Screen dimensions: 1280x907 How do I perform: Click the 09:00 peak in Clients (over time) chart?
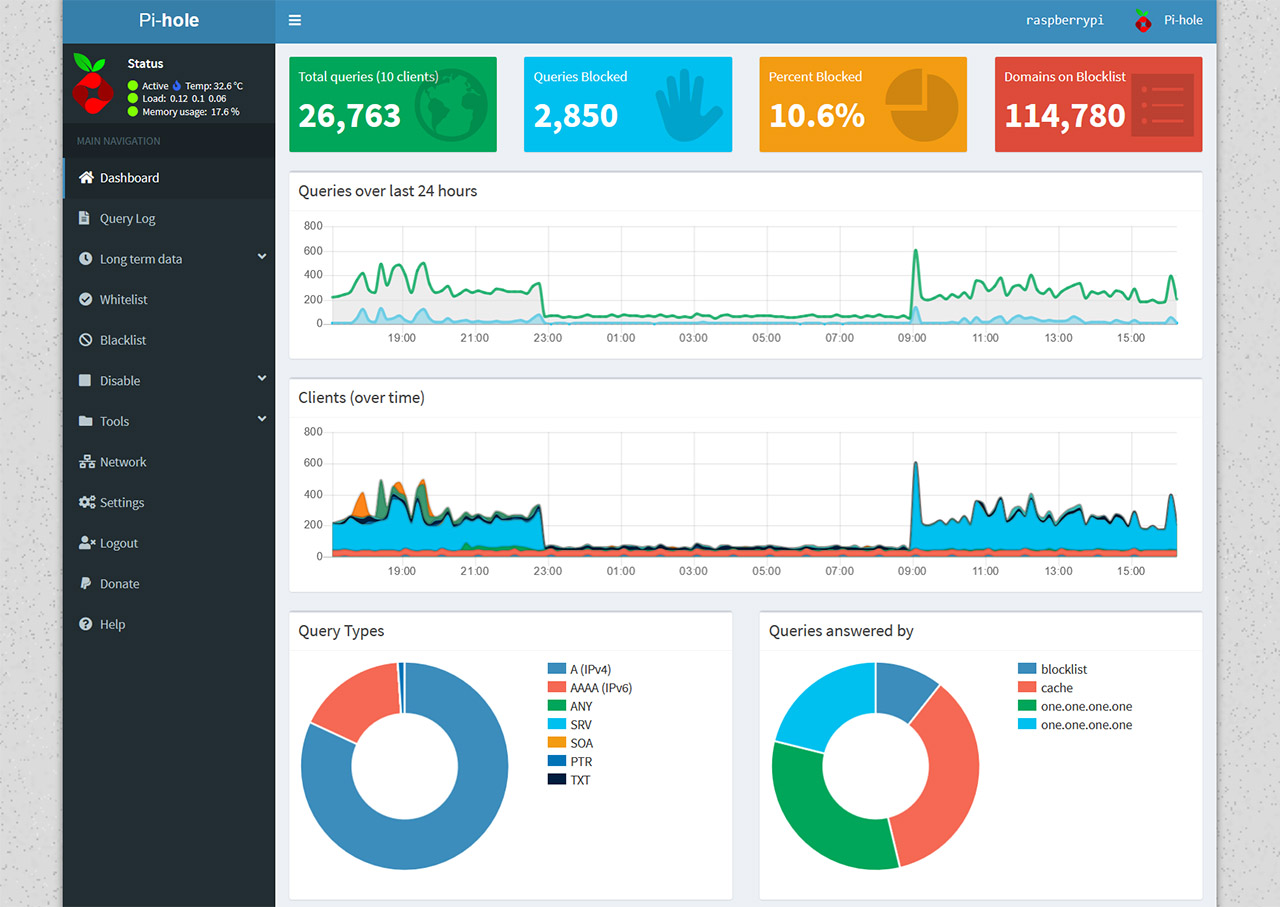point(915,465)
